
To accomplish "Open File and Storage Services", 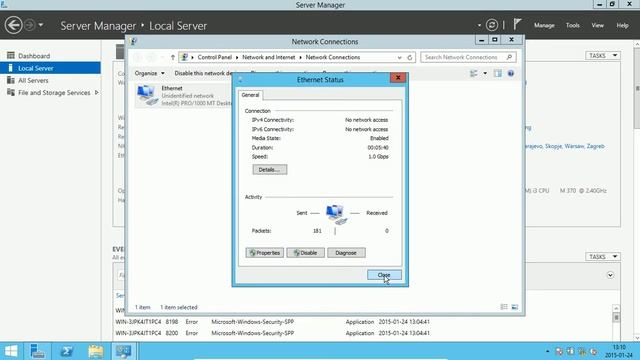I will coord(54,93).
